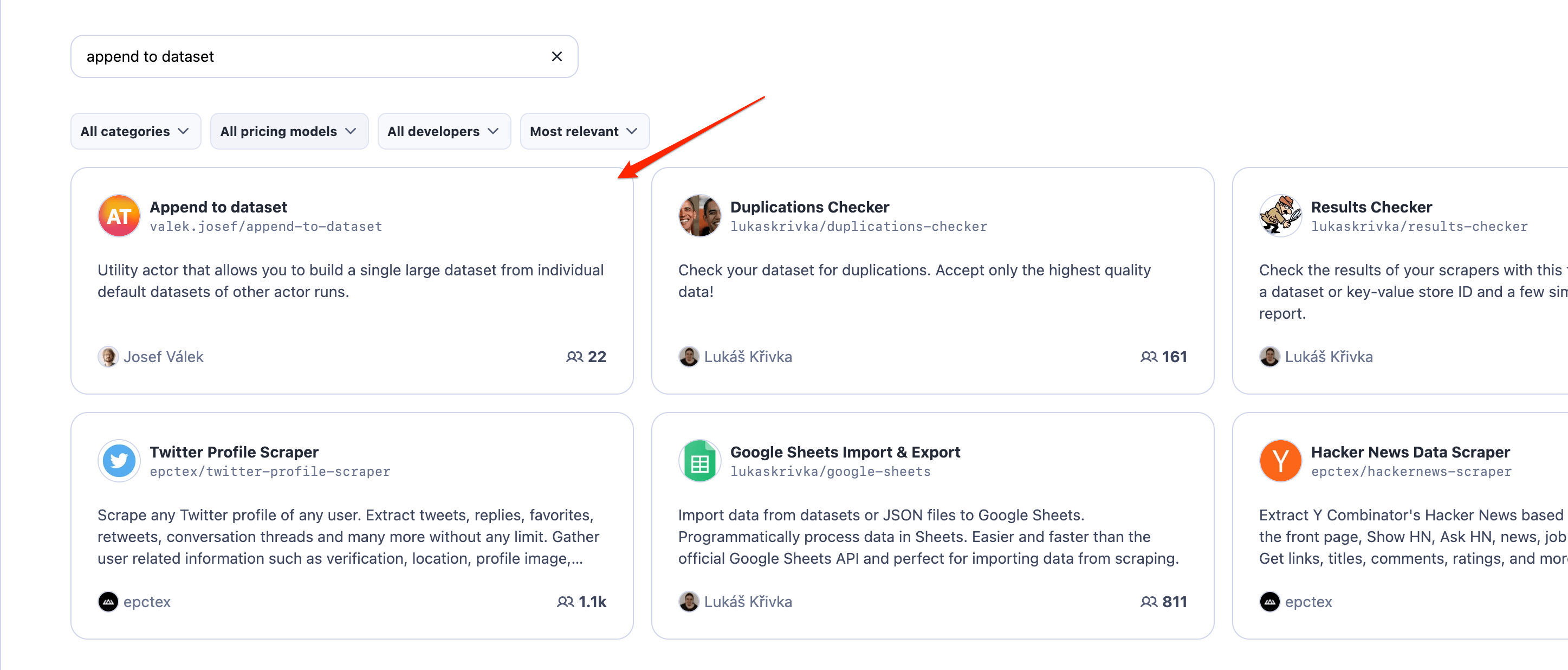The image size is (1568, 670).
Task: Open the All categories dropdown
Action: tap(135, 131)
